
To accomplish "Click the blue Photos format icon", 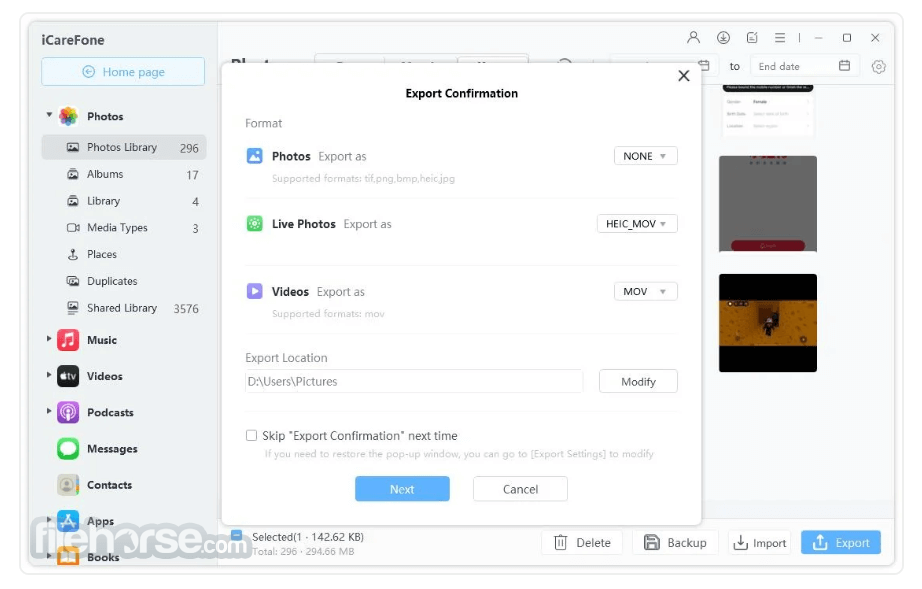I will [255, 156].
